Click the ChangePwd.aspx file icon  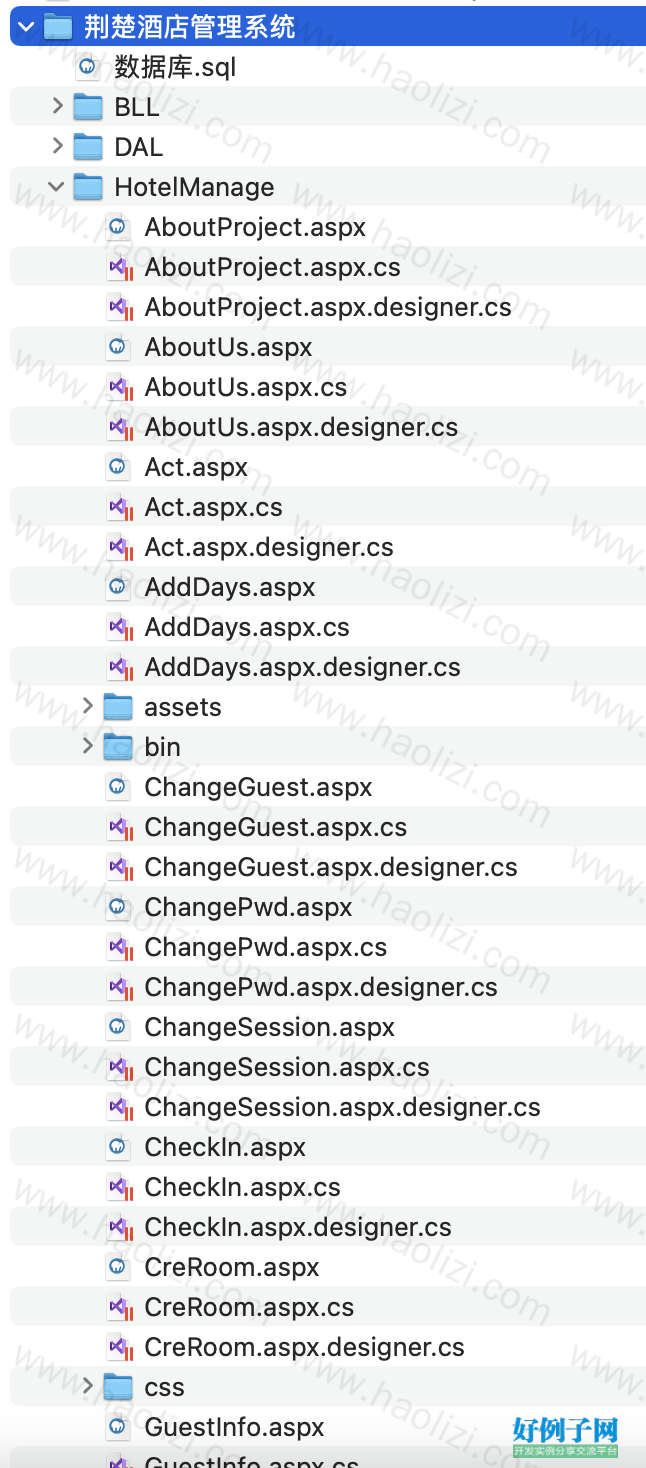(118, 907)
